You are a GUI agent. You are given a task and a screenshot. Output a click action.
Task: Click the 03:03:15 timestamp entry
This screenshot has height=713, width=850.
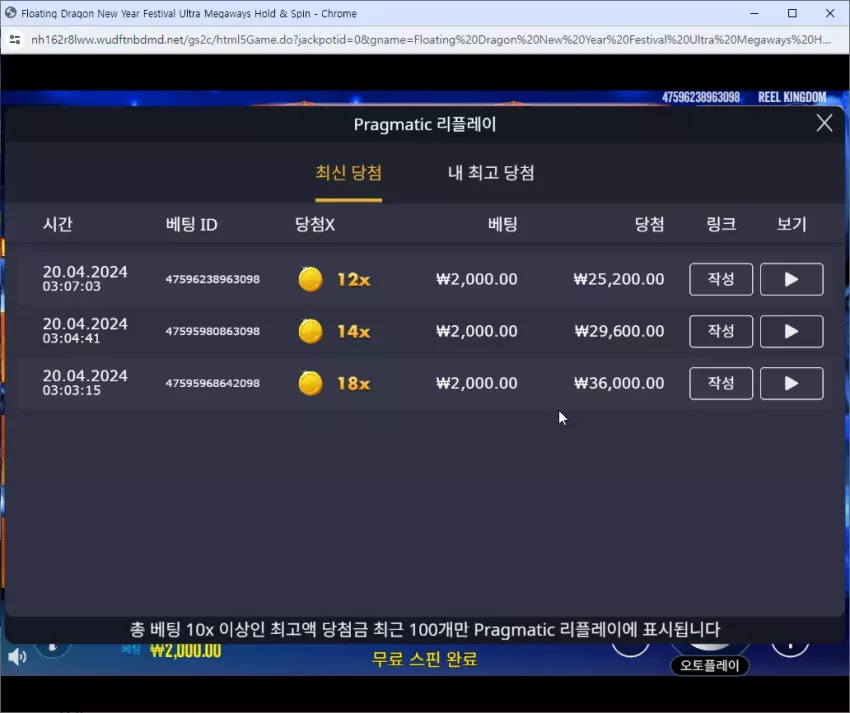click(72, 390)
